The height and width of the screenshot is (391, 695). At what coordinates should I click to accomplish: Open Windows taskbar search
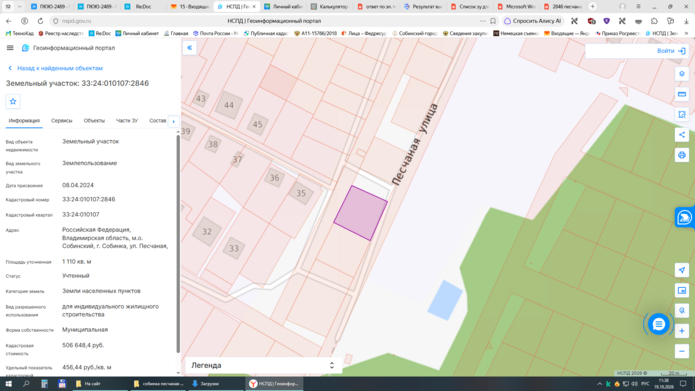point(26,384)
